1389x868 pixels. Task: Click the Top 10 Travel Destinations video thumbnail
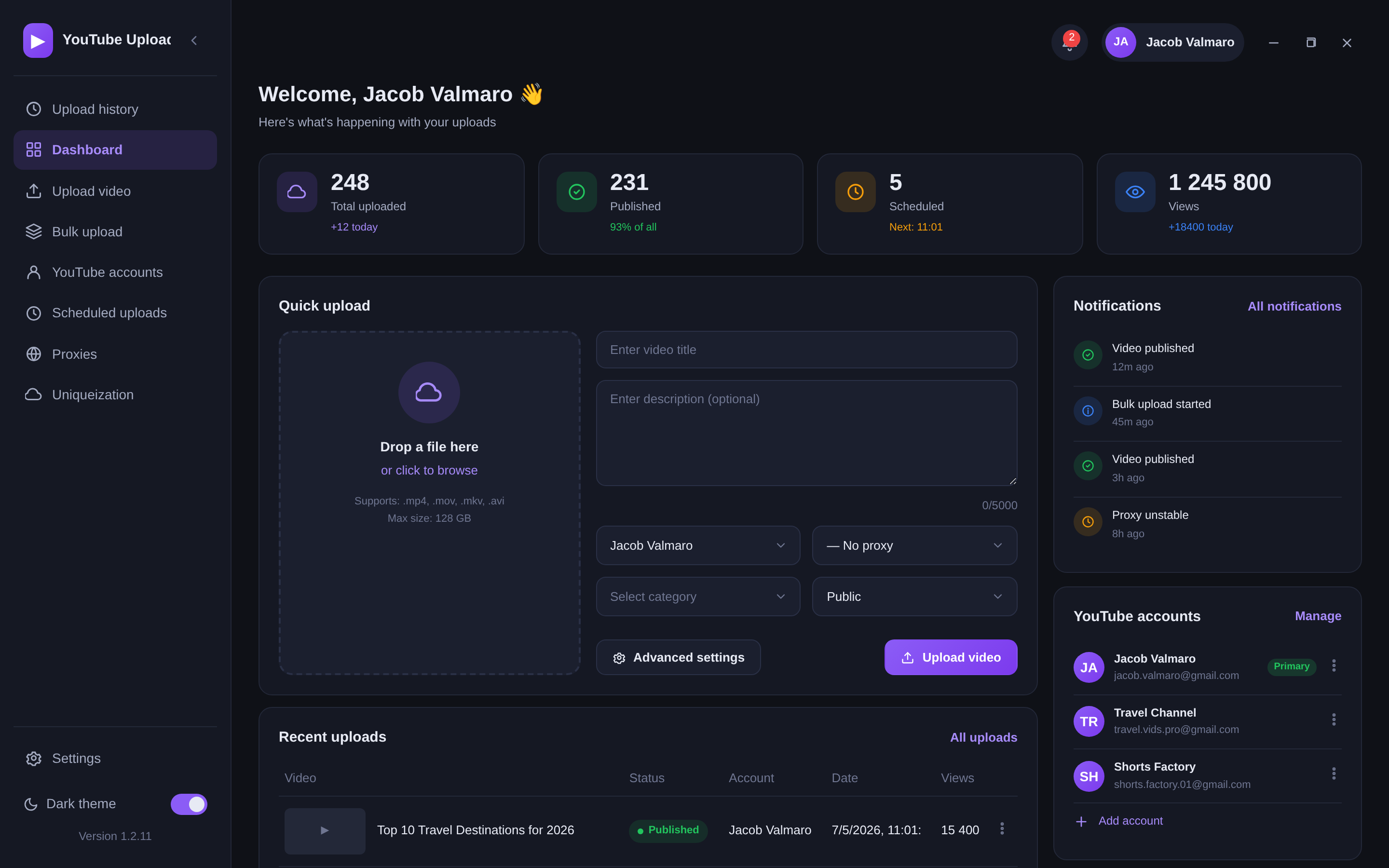(325, 831)
